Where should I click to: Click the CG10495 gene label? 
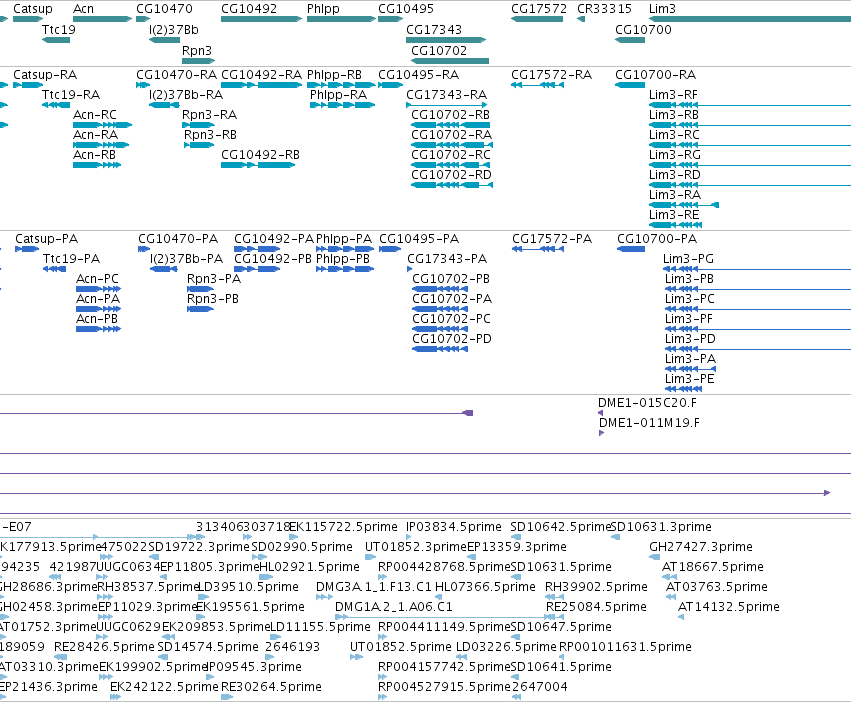[406, 9]
